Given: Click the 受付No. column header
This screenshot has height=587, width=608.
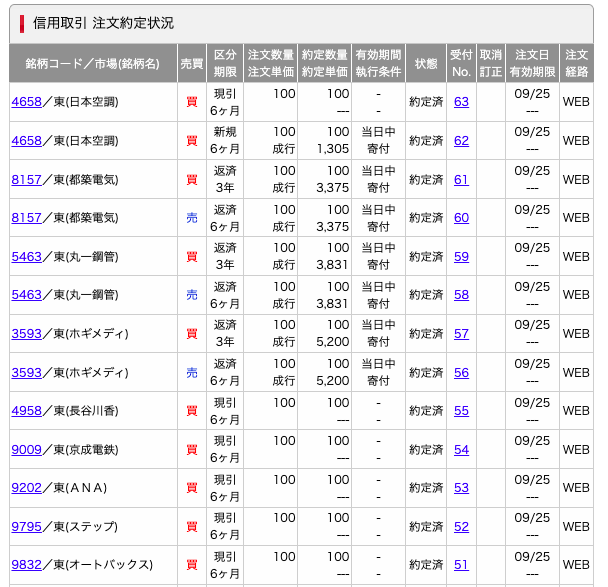Looking at the screenshot, I should point(461,63).
